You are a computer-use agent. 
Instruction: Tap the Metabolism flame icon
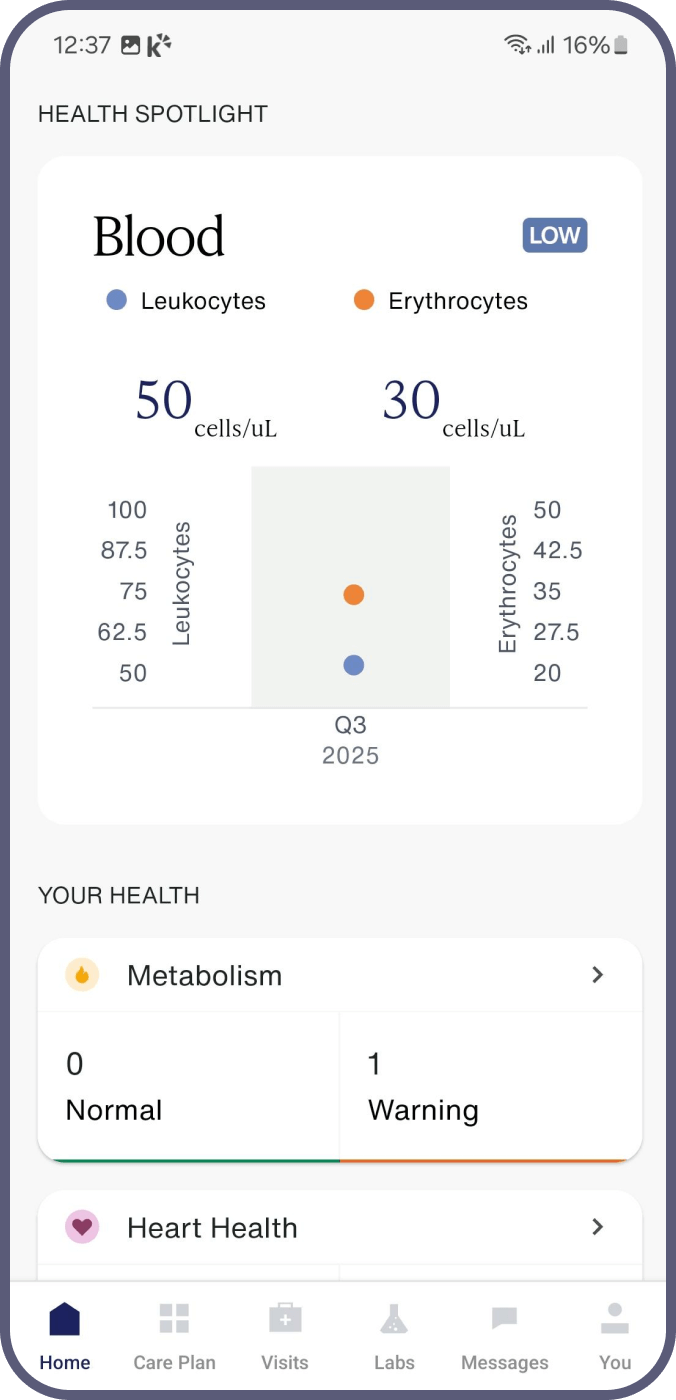[81, 973]
